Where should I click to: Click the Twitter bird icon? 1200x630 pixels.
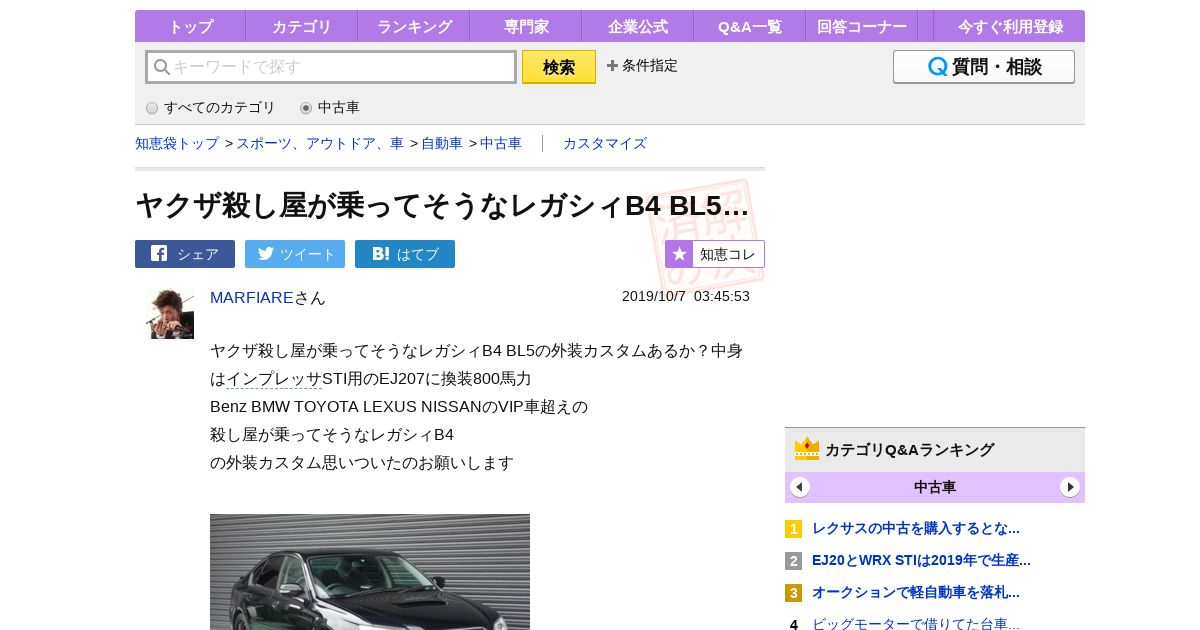266,253
